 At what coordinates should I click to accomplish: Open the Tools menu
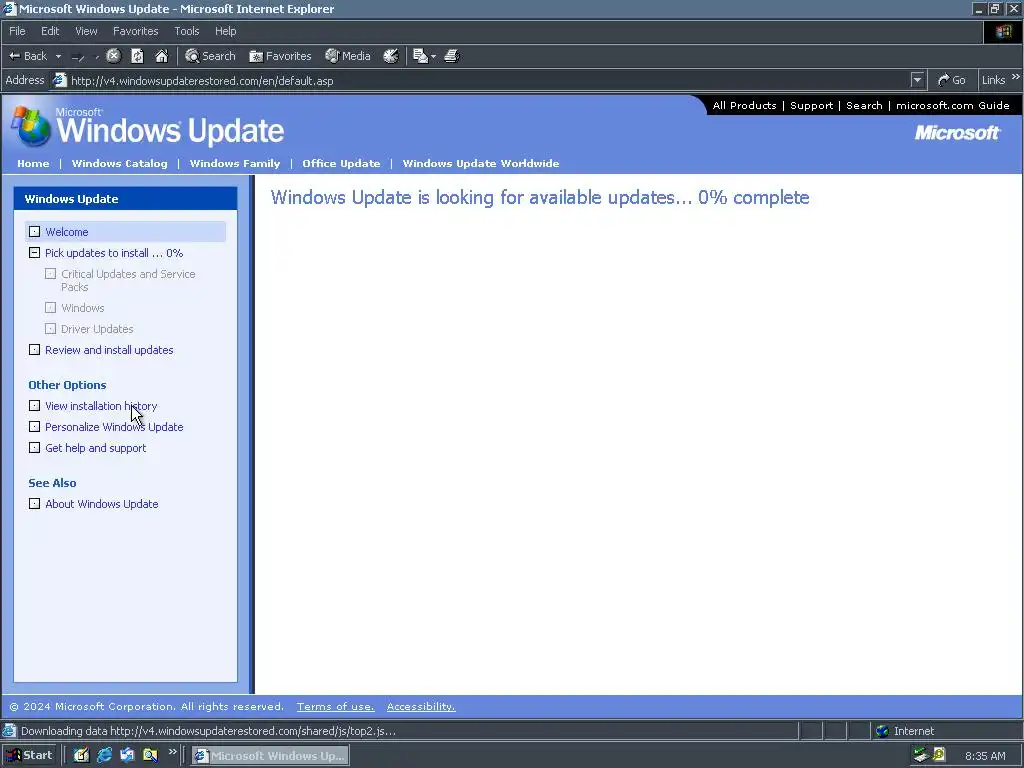[187, 31]
